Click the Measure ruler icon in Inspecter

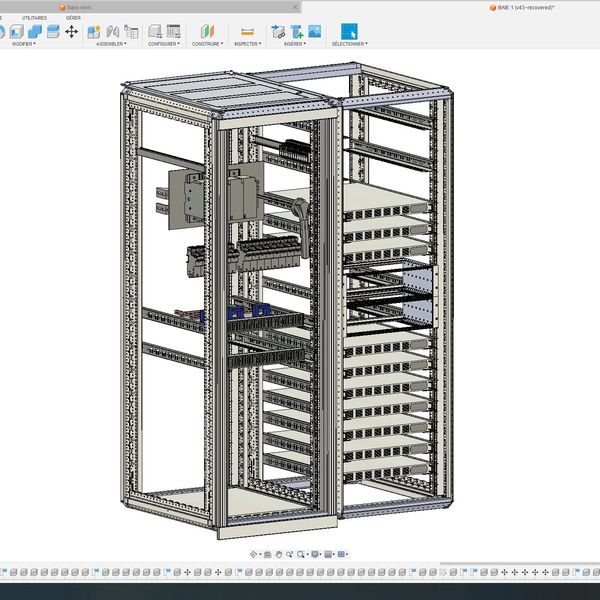[x=247, y=31]
